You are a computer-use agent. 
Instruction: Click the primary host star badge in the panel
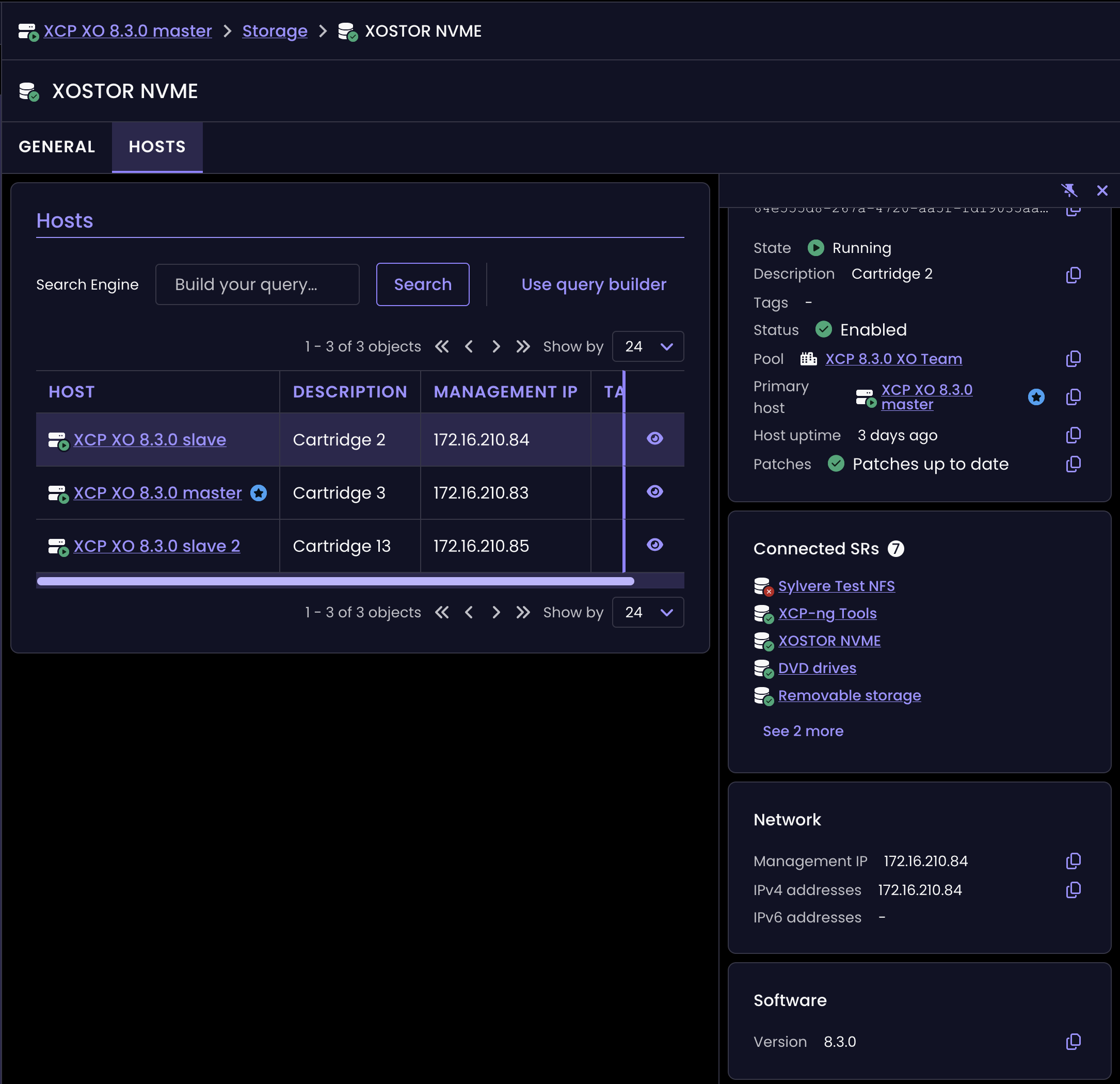point(1036,396)
